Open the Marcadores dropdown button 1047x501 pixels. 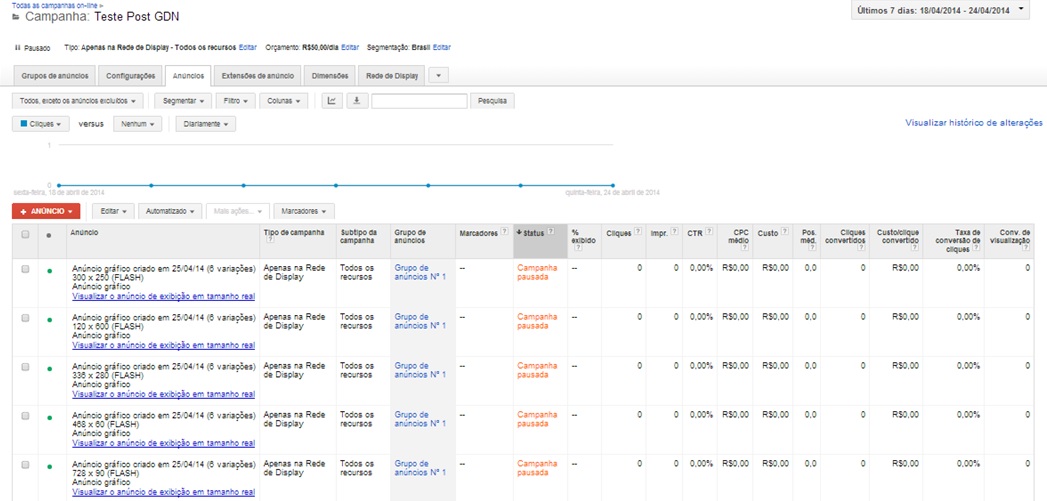304,211
